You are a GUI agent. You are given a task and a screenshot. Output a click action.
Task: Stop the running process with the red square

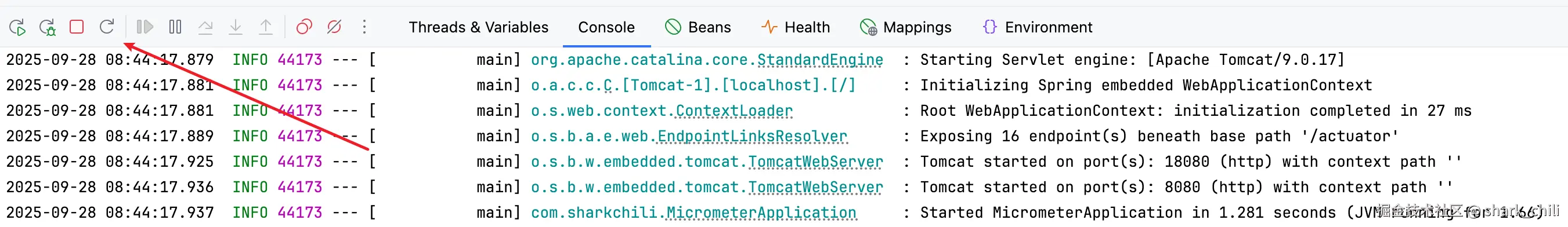tap(77, 27)
